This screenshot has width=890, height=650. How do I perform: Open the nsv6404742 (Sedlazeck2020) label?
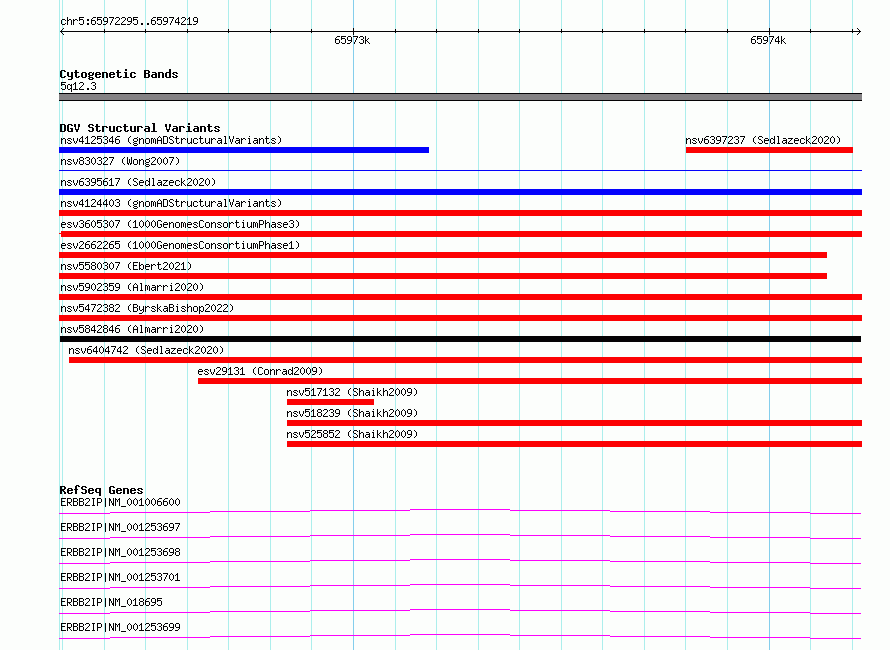coord(146,350)
